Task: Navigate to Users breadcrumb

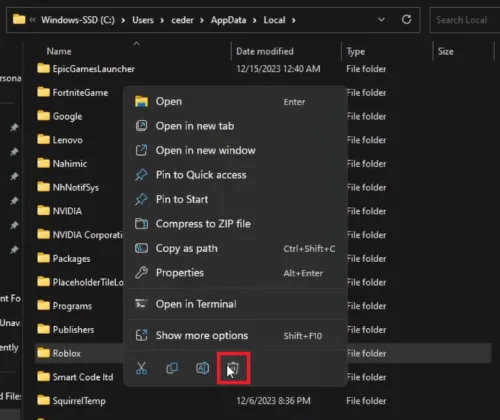Action: click(143, 20)
